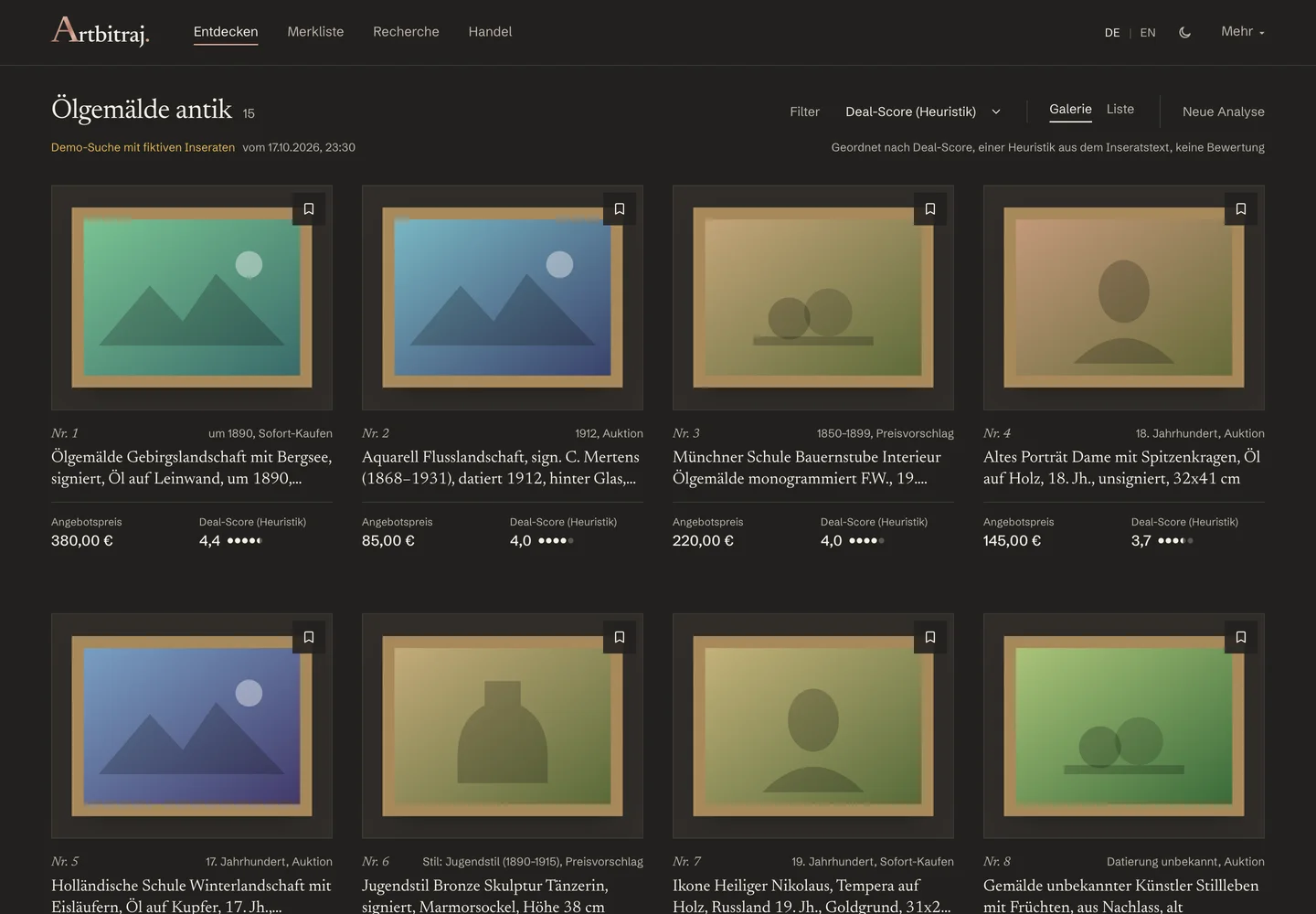Open the Aquarell Flusslandschaft title link

(501, 467)
